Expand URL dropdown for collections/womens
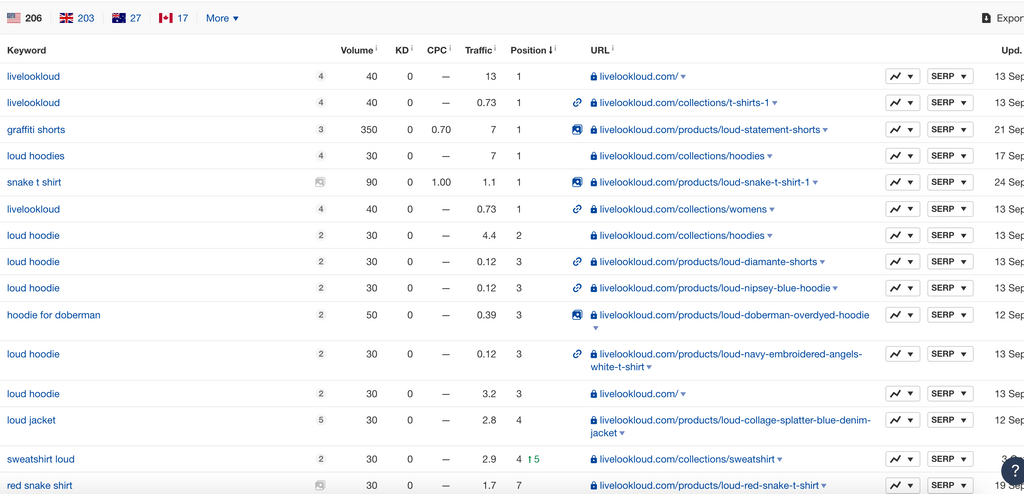 [x=772, y=210]
